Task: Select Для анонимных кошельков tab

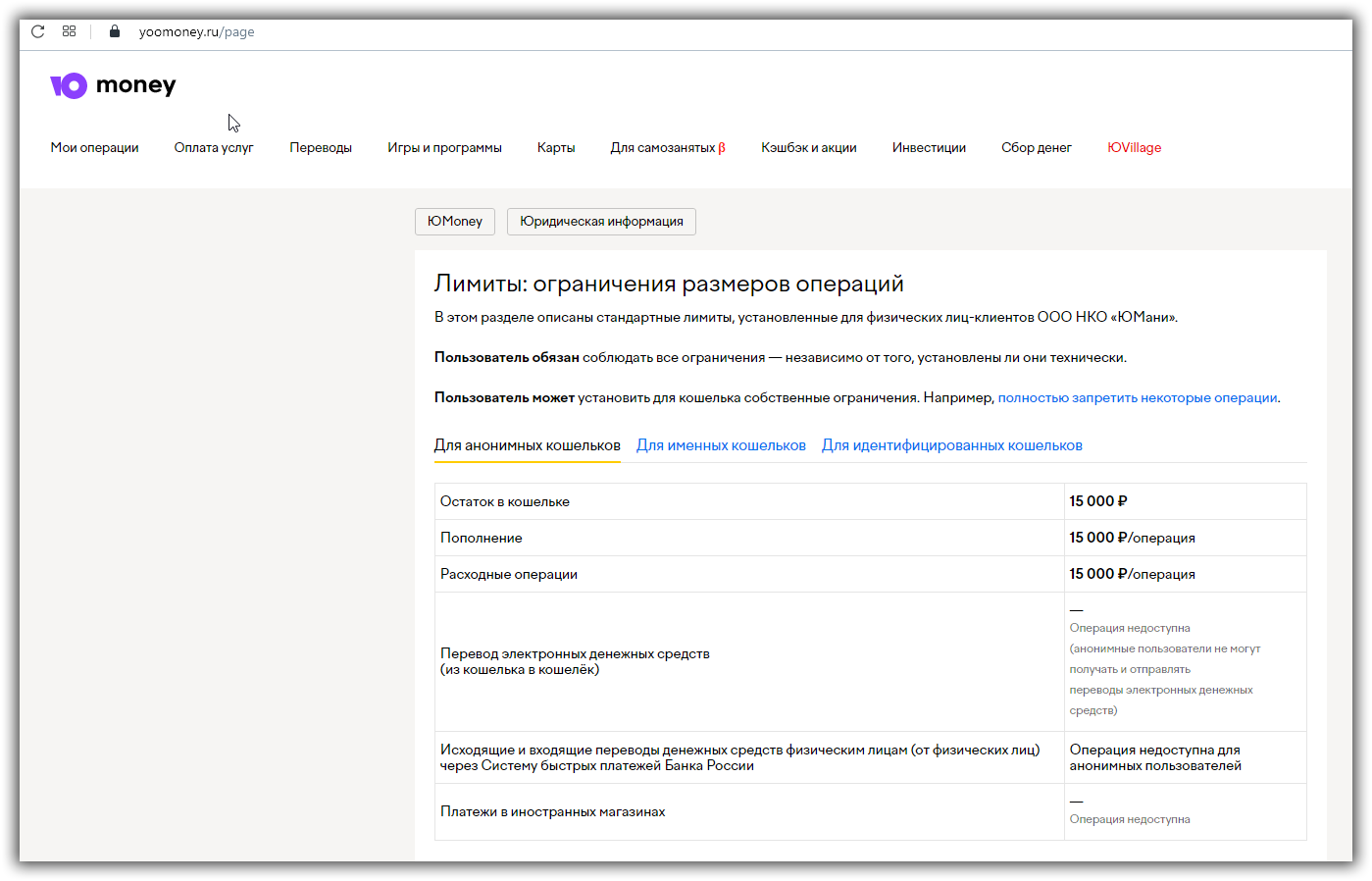Action: pyautogui.click(x=528, y=445)
